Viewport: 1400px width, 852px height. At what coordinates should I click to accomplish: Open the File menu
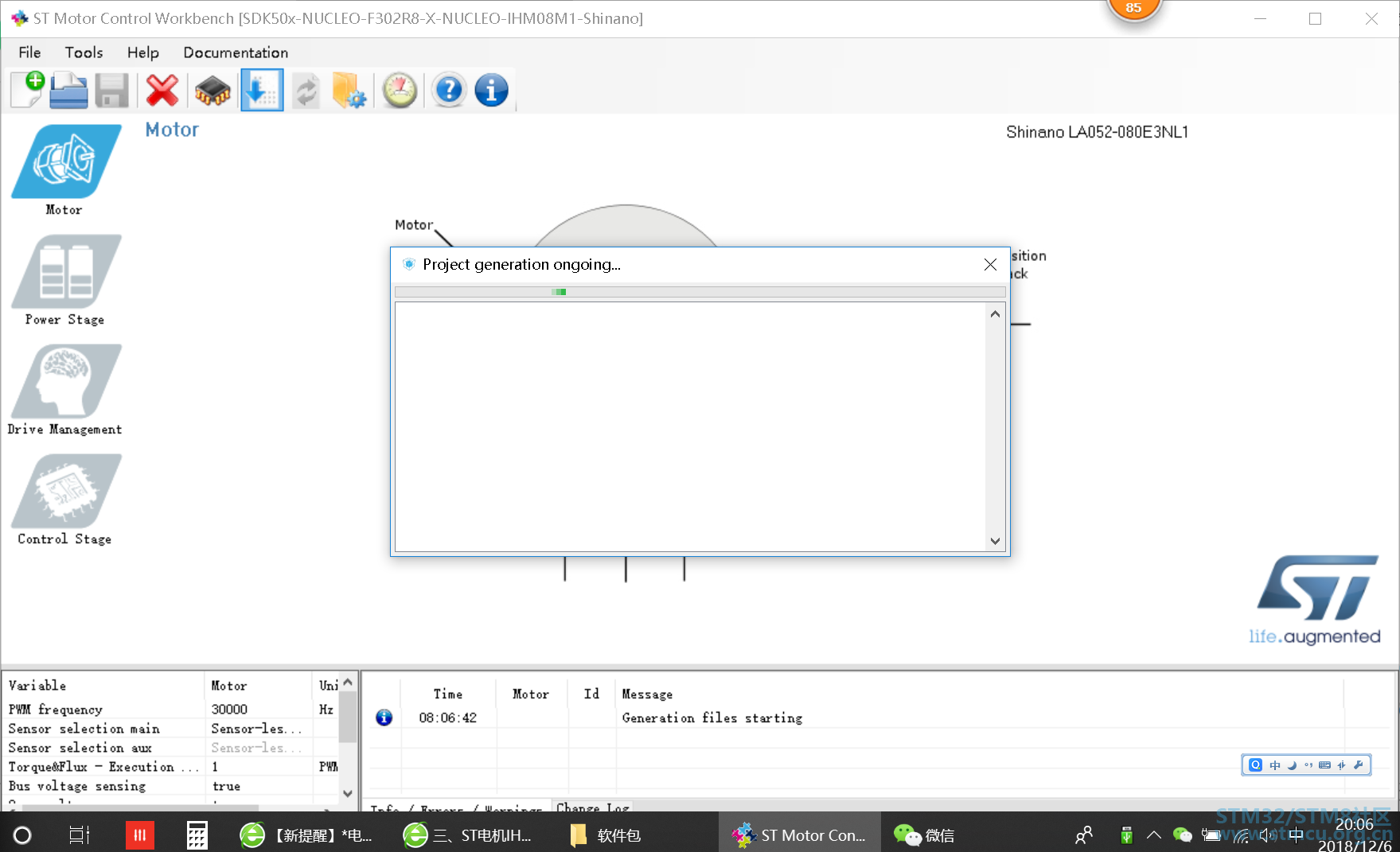[x=29, y=53]
